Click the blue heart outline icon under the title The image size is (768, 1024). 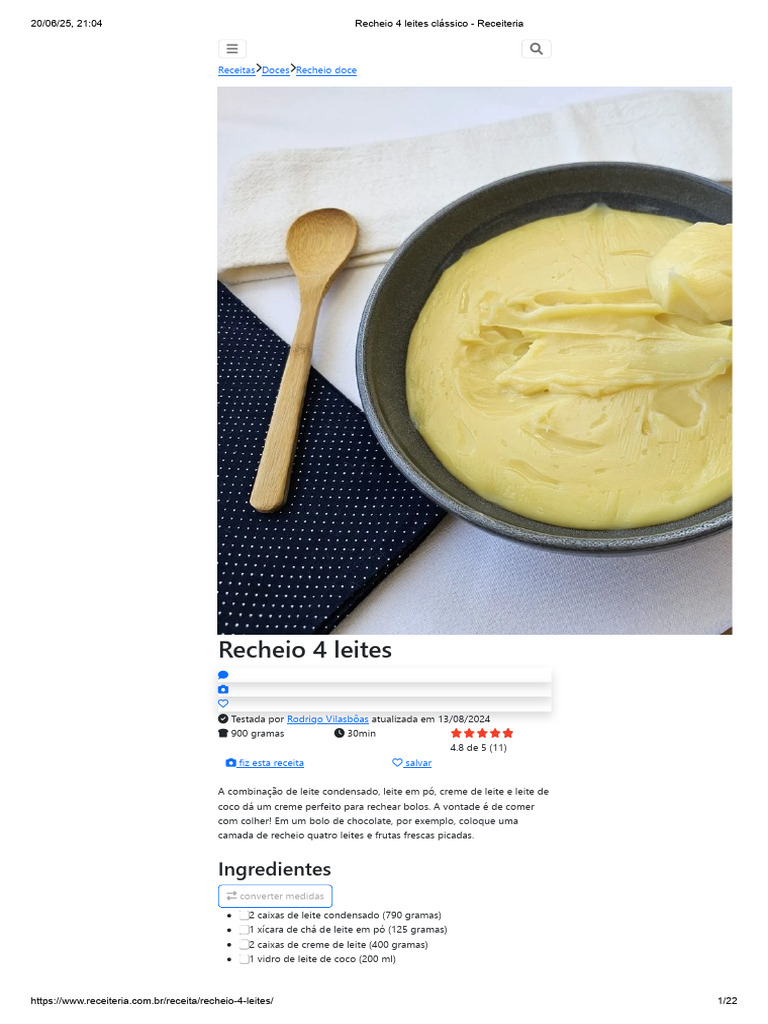point(223,704)
